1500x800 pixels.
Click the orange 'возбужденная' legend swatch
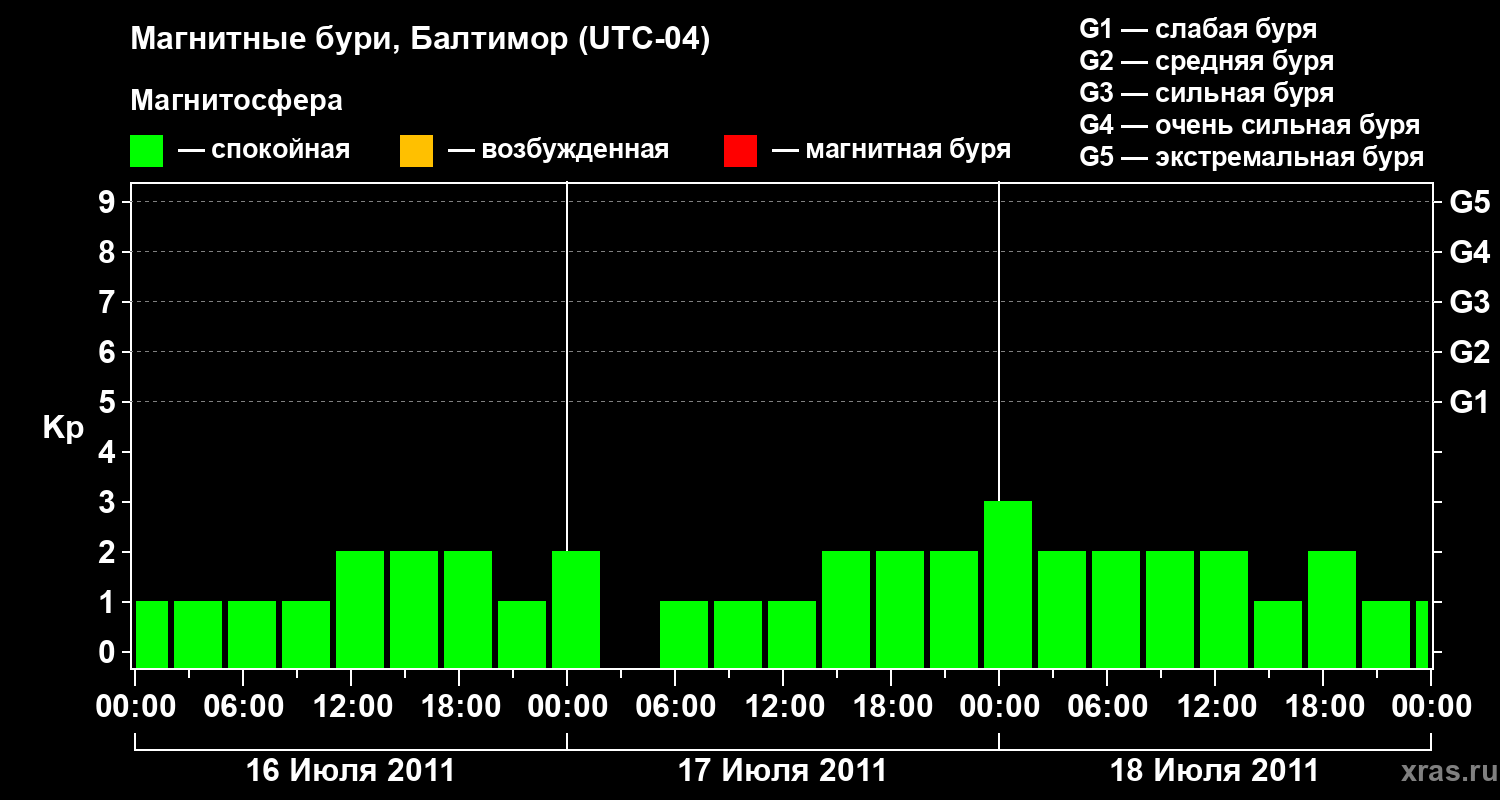tap(416, 151)
